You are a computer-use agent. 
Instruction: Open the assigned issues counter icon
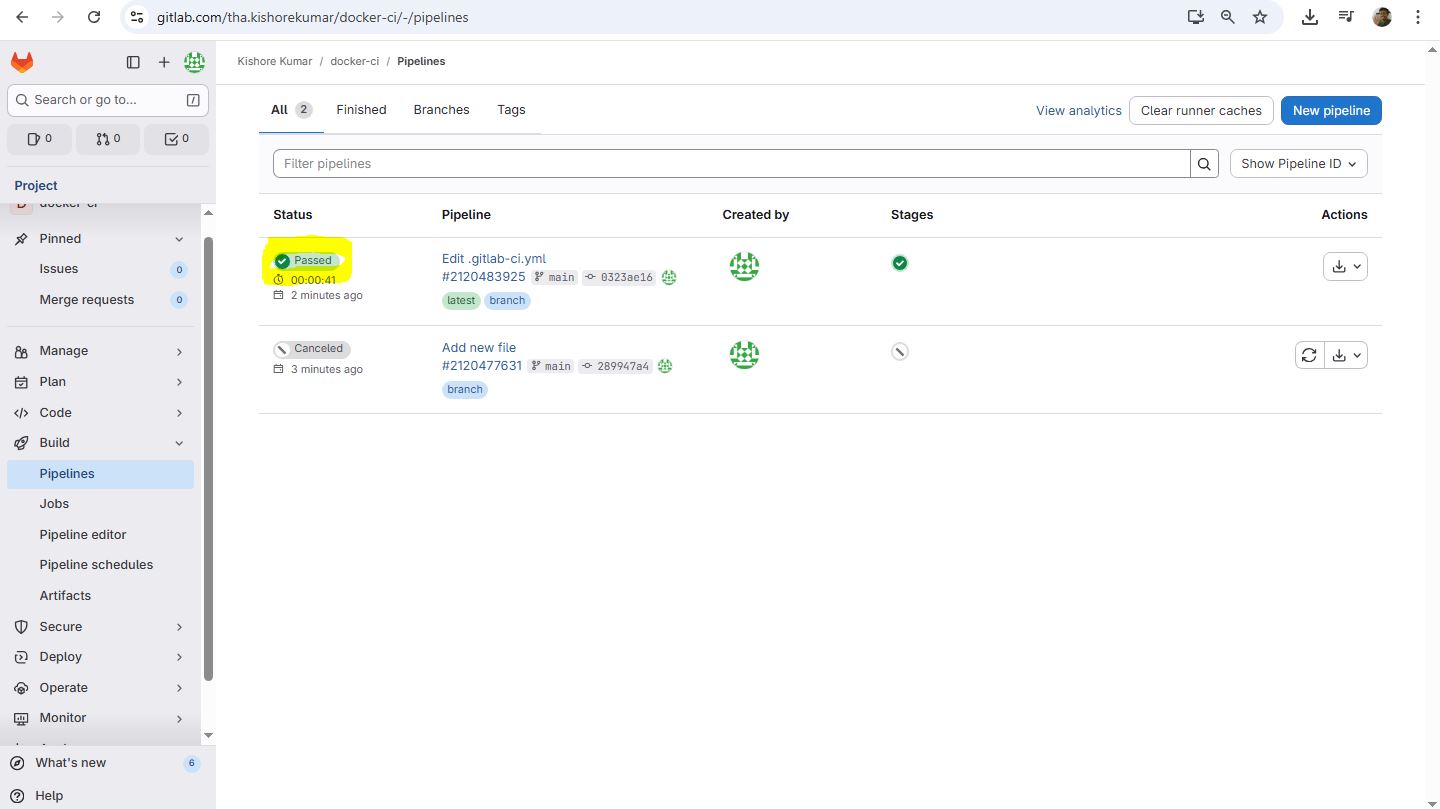[40, 139]
